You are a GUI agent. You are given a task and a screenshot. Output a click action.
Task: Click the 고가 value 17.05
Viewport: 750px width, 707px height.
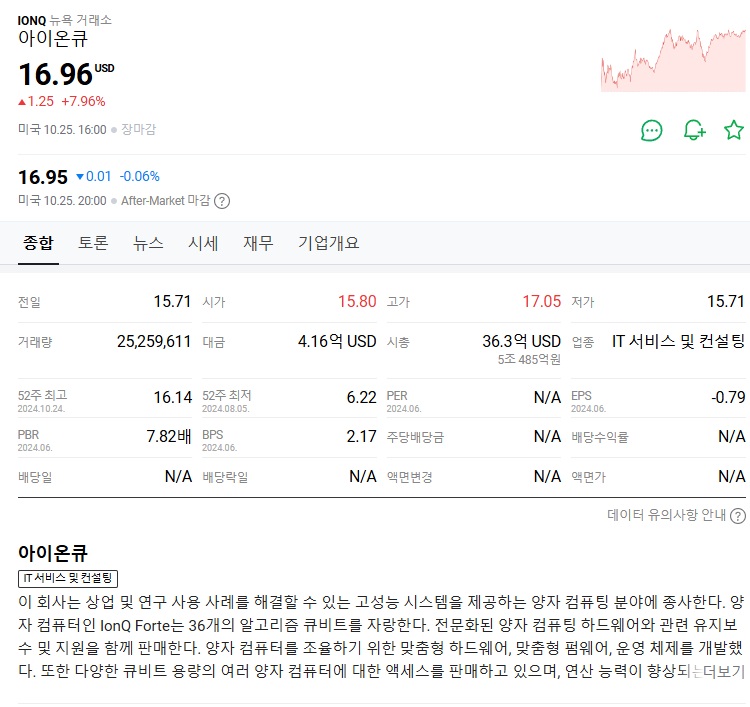click(541, 301)
